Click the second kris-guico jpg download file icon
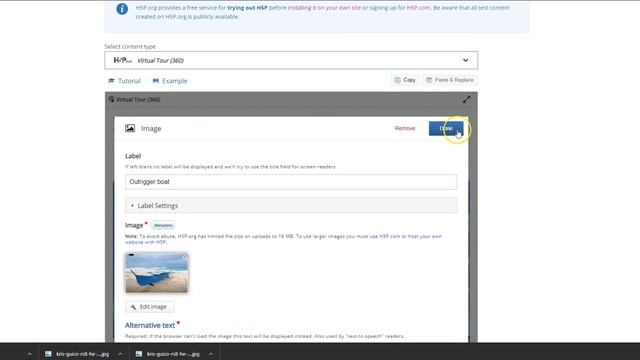 [x=139, y=354]
